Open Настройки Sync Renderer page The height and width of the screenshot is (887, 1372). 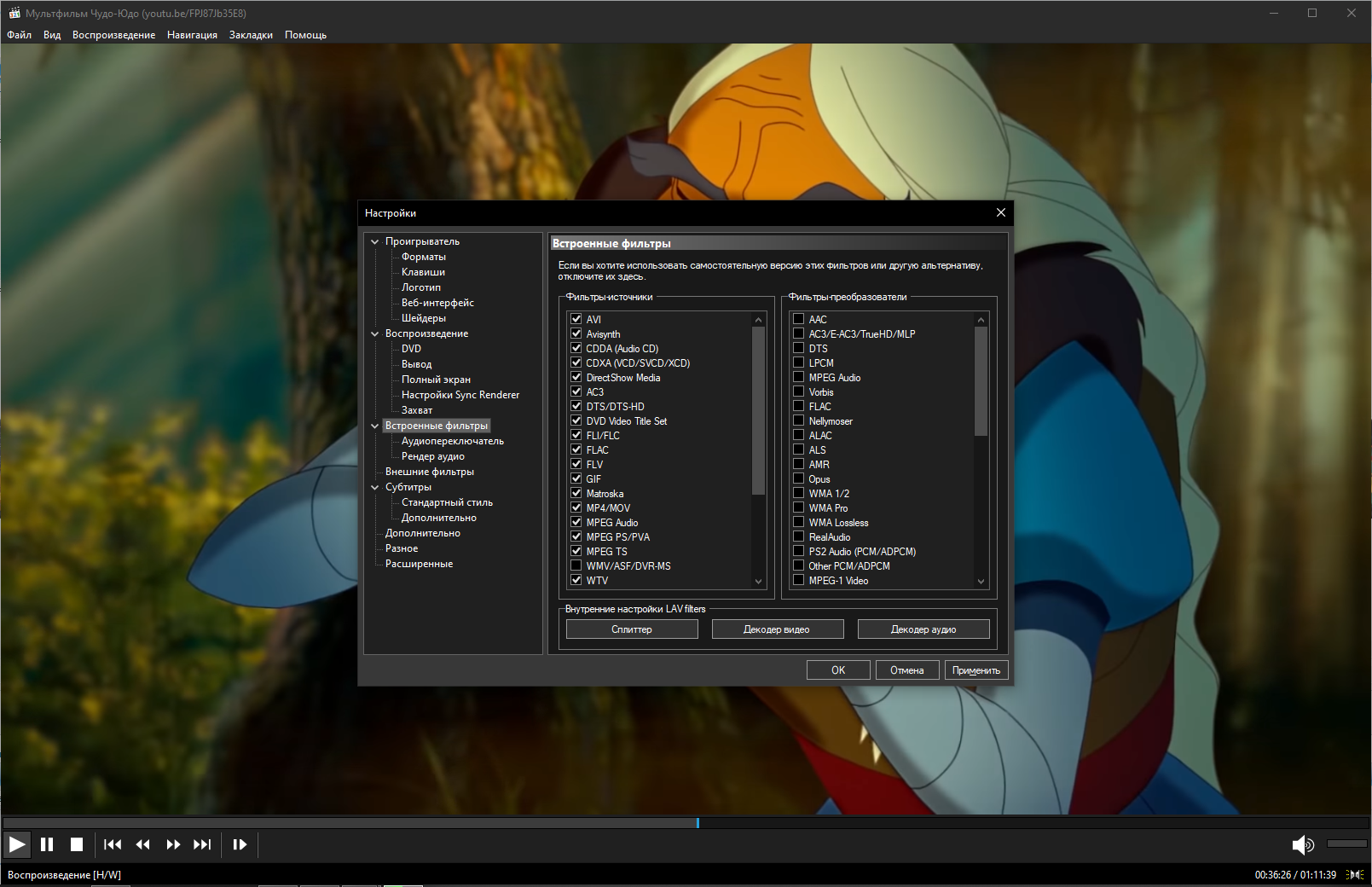pyautogui.click(x=460, y=395)
